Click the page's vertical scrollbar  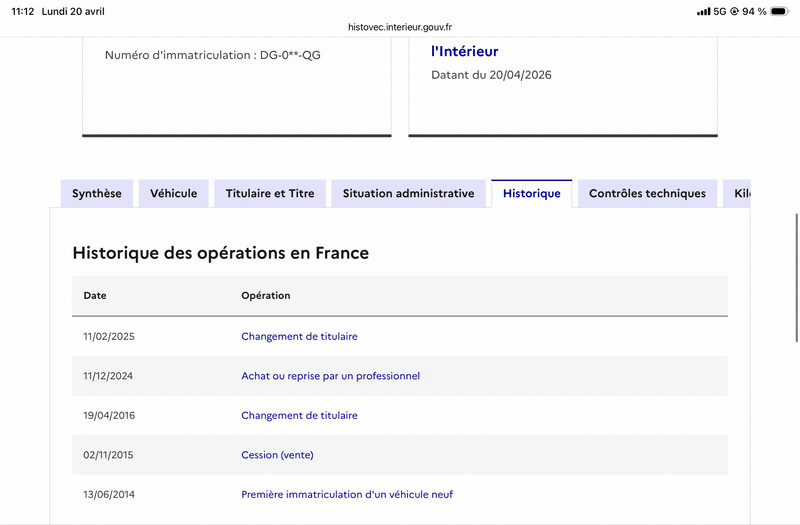(x=796, y=278)
